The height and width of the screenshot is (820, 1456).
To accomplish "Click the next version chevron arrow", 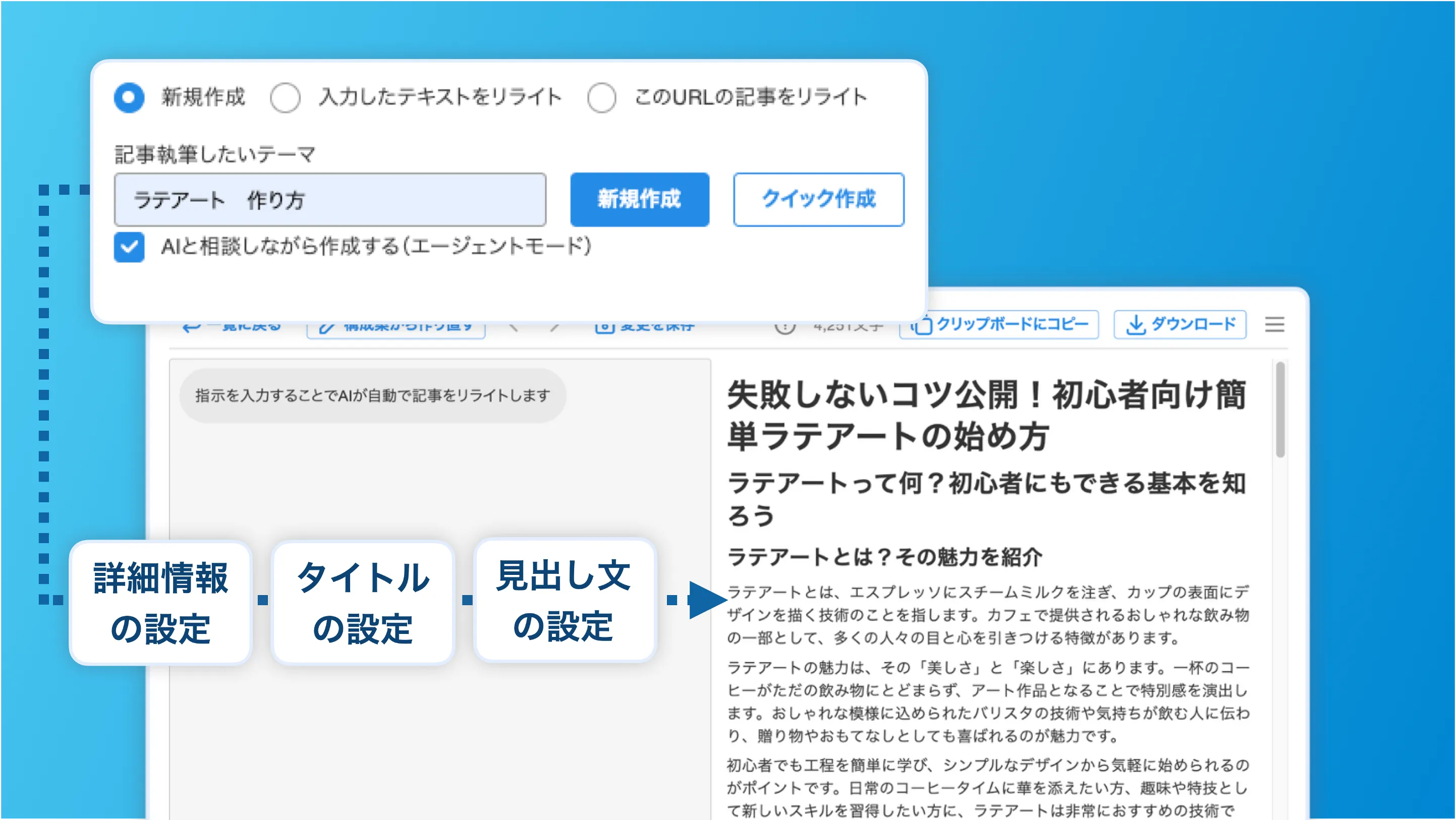I will pyautogui.click(x=554, y=327).
